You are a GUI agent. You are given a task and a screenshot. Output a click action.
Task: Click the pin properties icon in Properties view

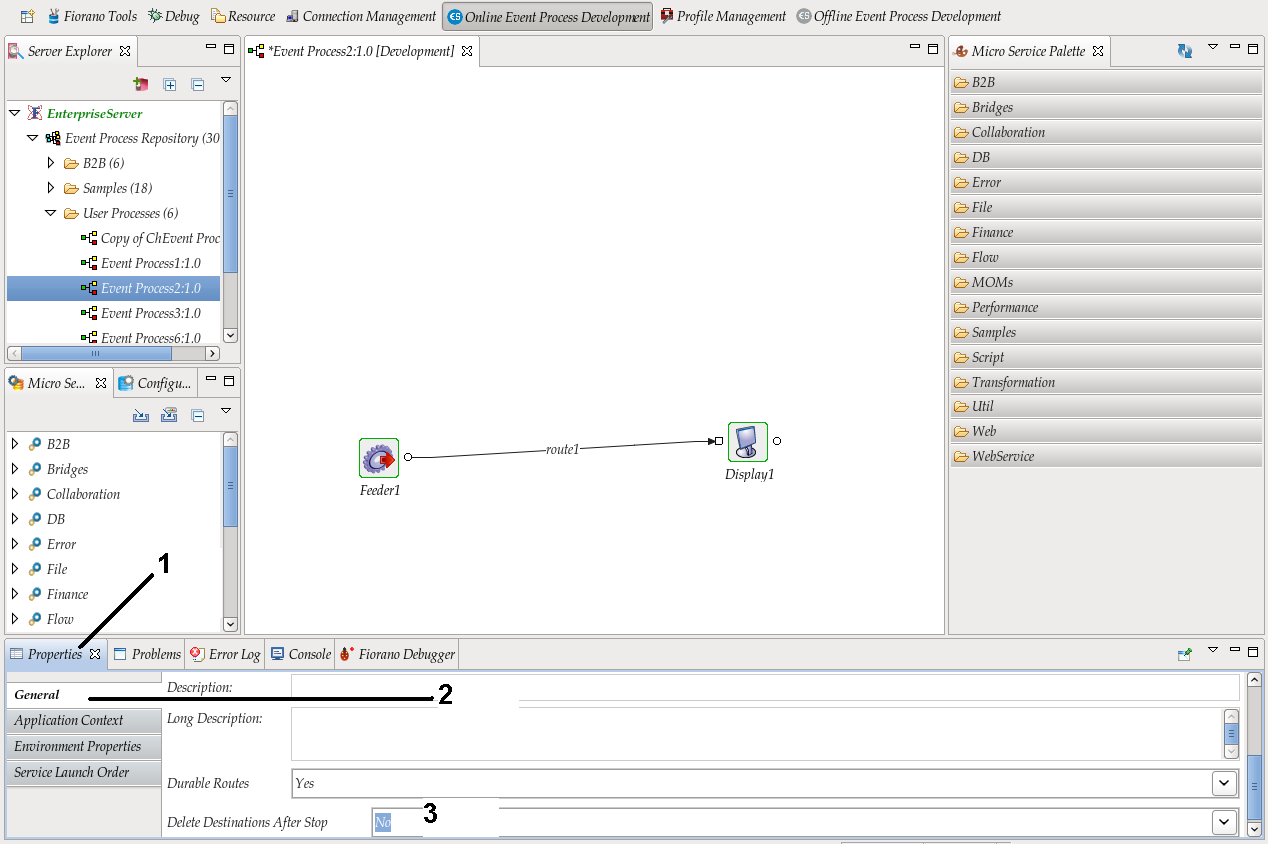click(1185, 654)
